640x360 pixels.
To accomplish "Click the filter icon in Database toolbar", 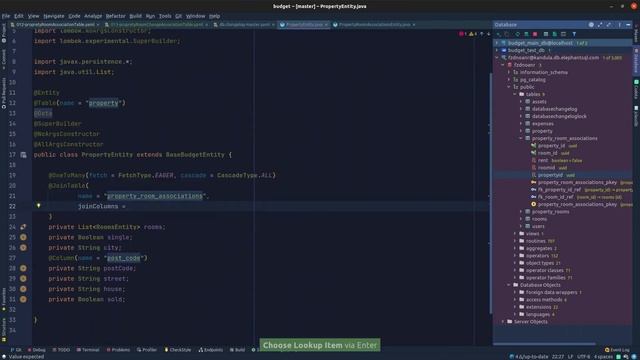I will (x=574, y=34).
